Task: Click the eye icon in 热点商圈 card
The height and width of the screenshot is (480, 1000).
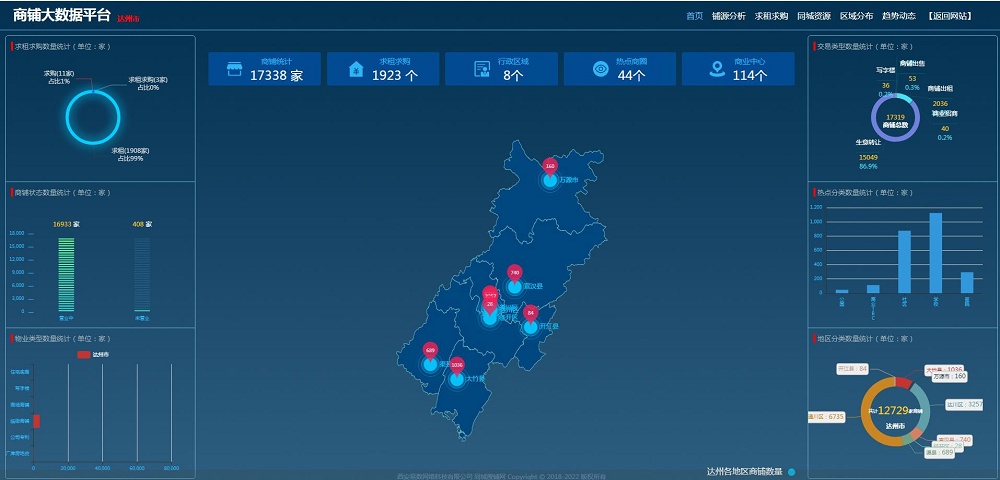Action: [x=601, y=69]
